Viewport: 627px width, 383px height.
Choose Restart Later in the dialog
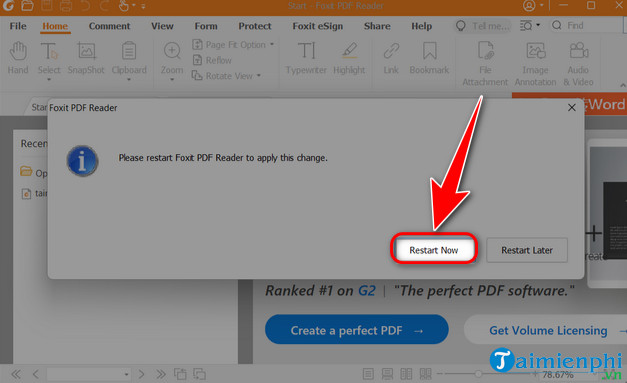527,250
